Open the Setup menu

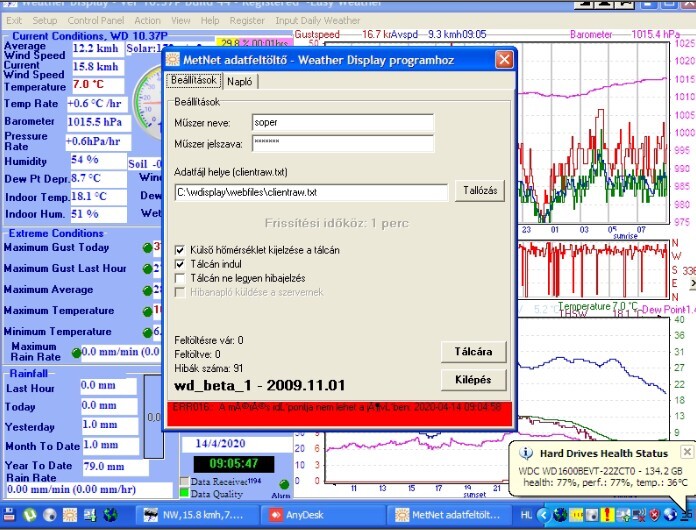(x=44, y=20)
